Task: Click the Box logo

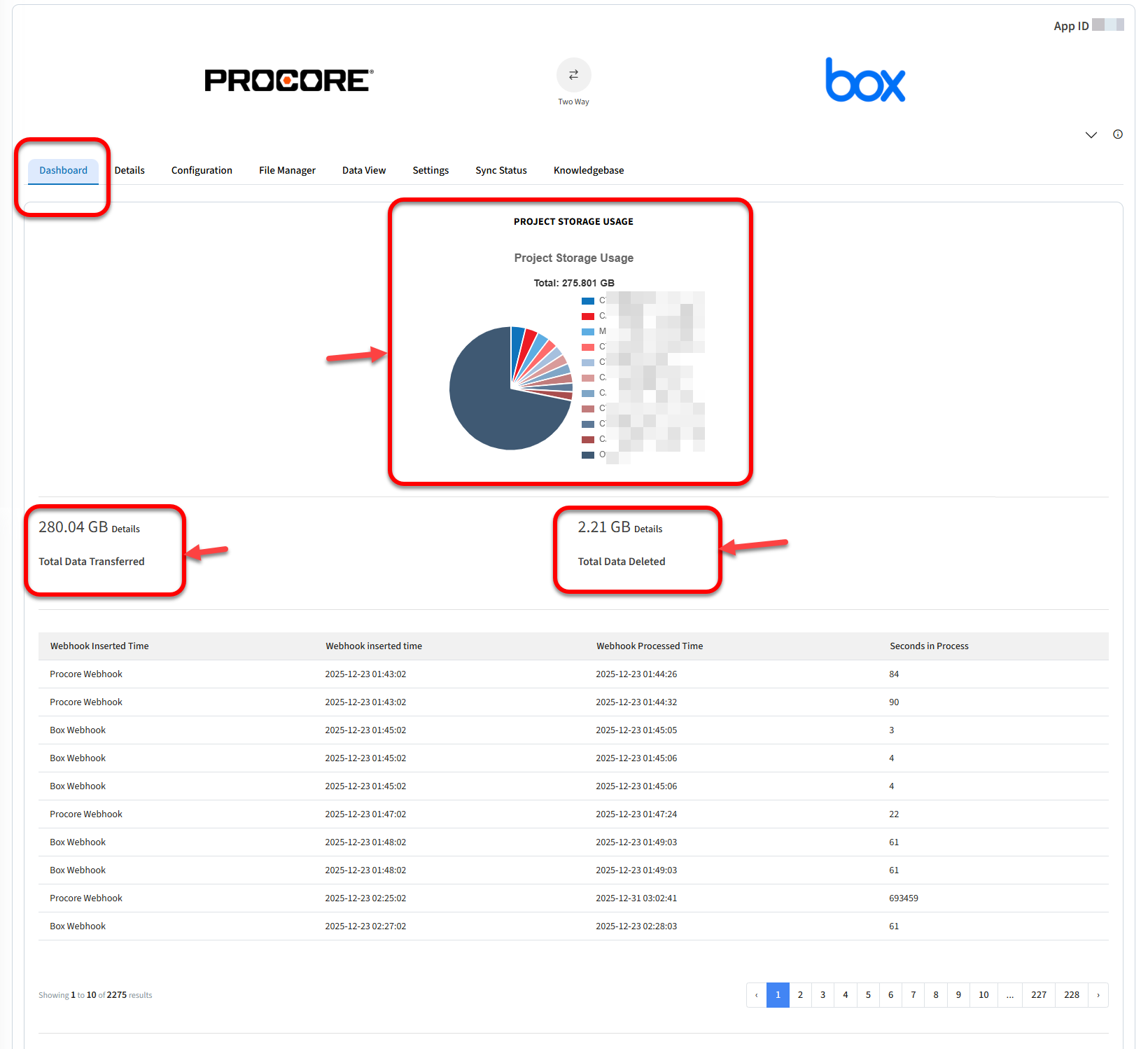Action: pos(865,81)
